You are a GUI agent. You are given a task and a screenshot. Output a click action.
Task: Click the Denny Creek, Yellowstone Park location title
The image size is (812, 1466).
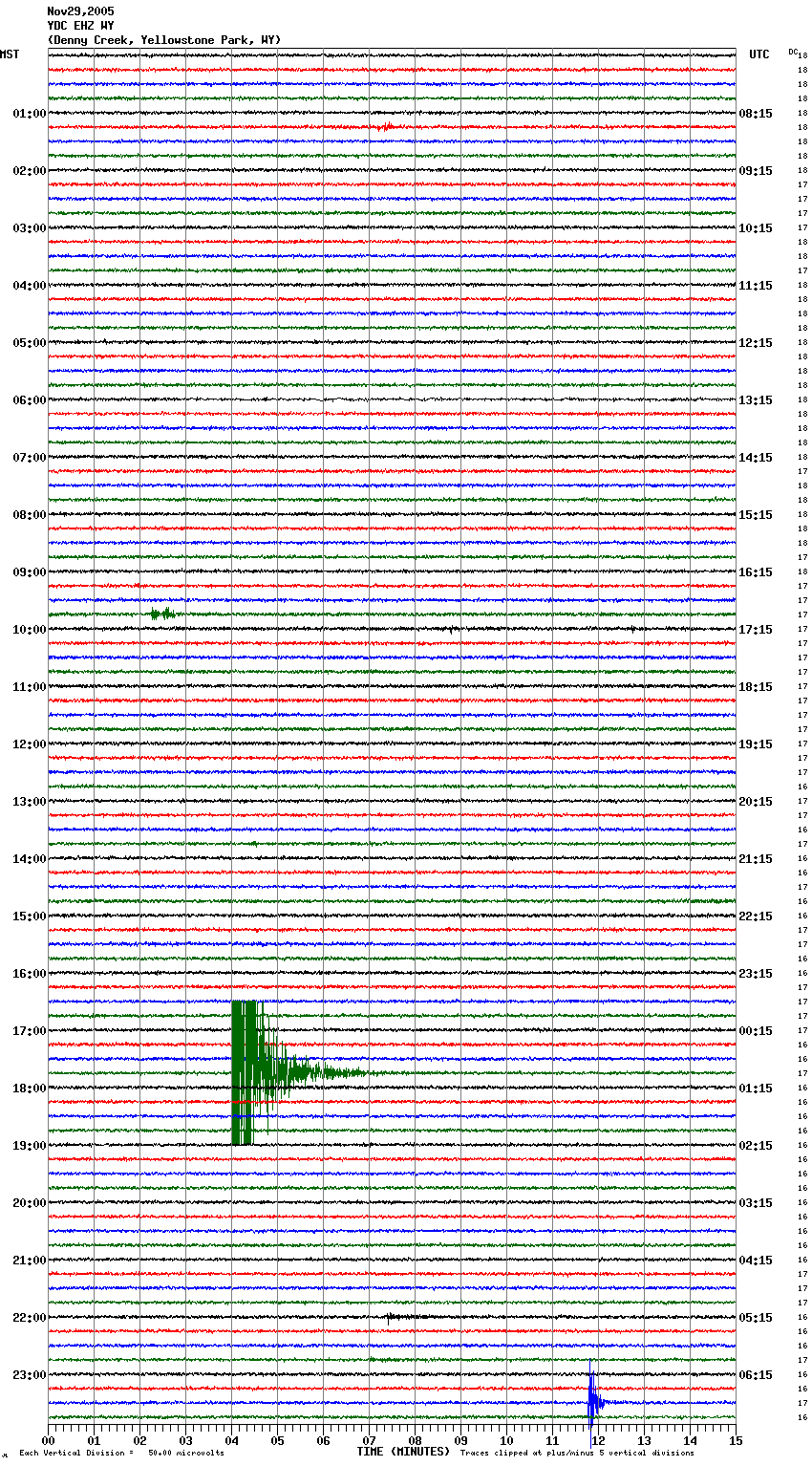(x=164, y=40)
